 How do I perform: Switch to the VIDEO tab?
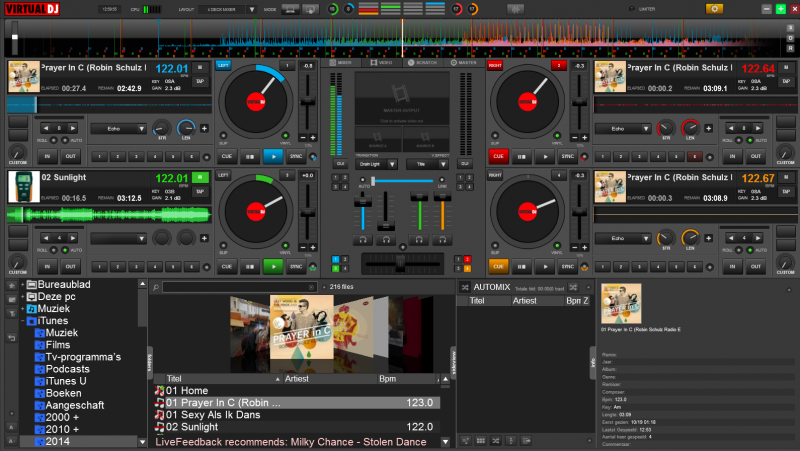381,62
